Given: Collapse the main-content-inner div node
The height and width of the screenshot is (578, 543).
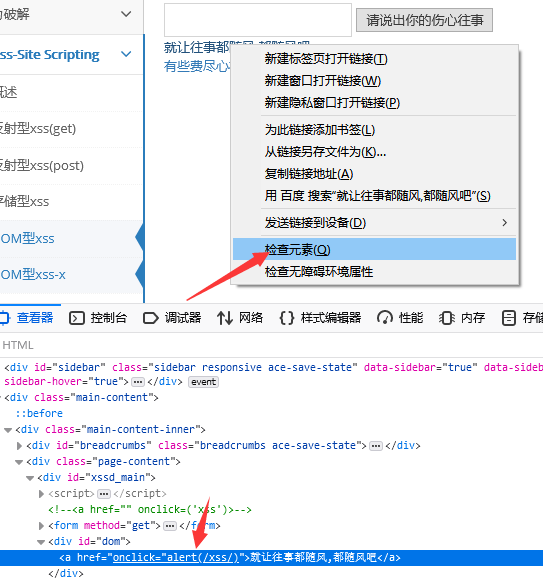Looking at the screenshot, I should click(8, 430).
